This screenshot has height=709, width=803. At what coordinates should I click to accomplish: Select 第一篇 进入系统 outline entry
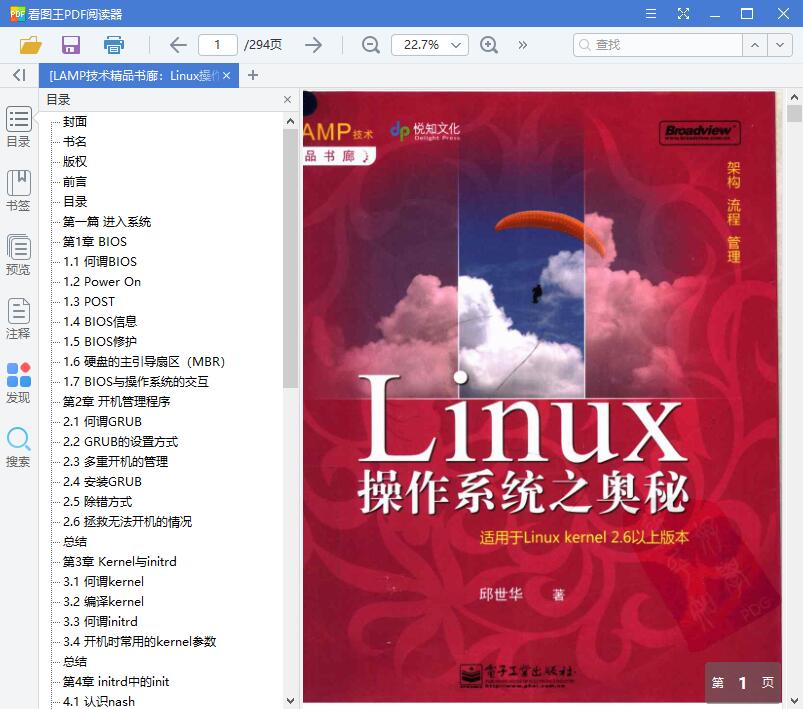pyautogui.click(x=107, y=221)
